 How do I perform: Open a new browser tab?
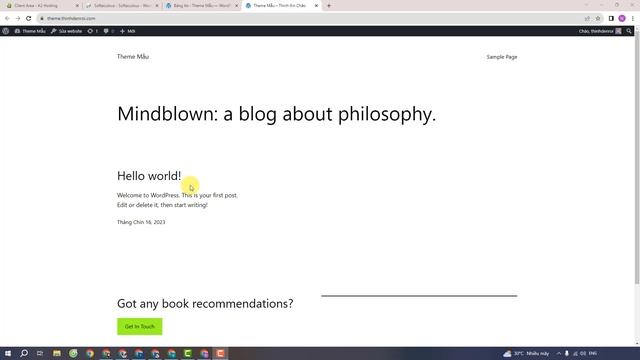[x=329, y=6]
